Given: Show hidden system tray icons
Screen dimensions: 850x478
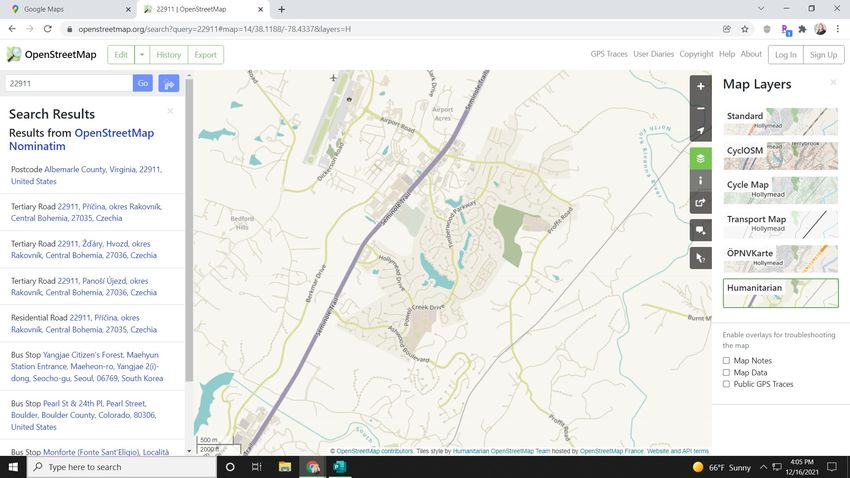Looking at the screenshot, I should pos(763,467).
